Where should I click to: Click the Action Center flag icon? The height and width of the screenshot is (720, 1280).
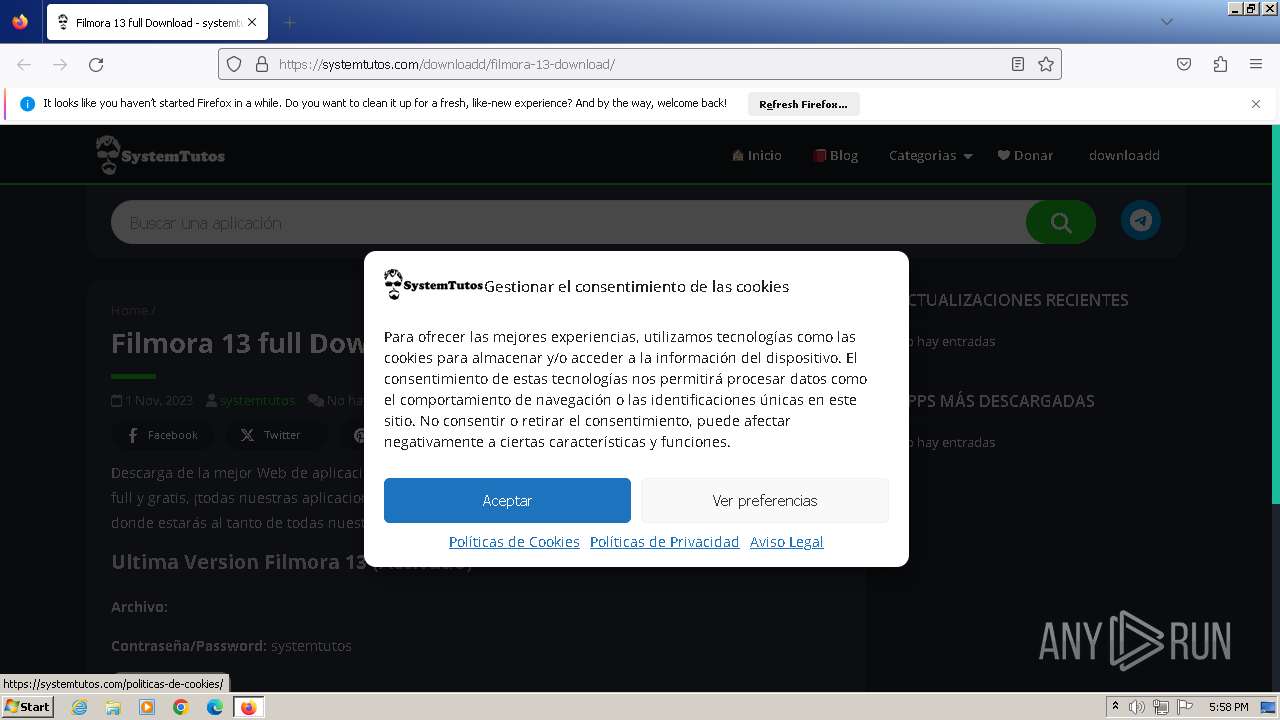tap(1185, 707)
